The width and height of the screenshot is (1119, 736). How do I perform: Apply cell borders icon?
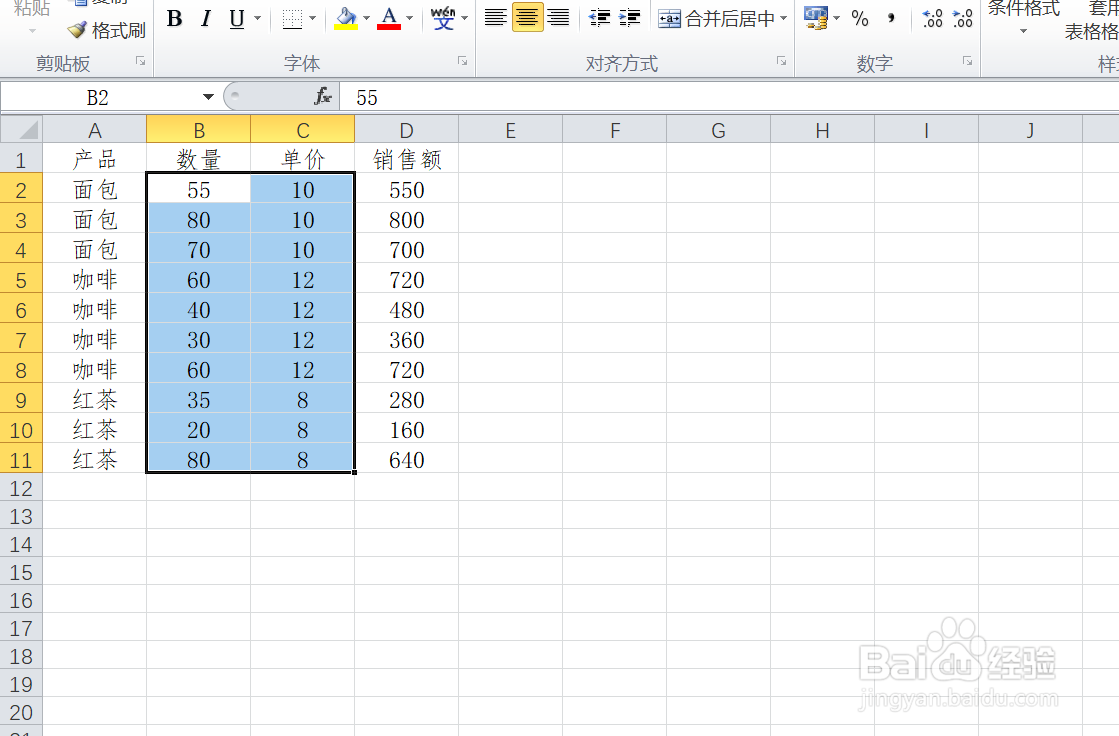(x=293, y=19)
